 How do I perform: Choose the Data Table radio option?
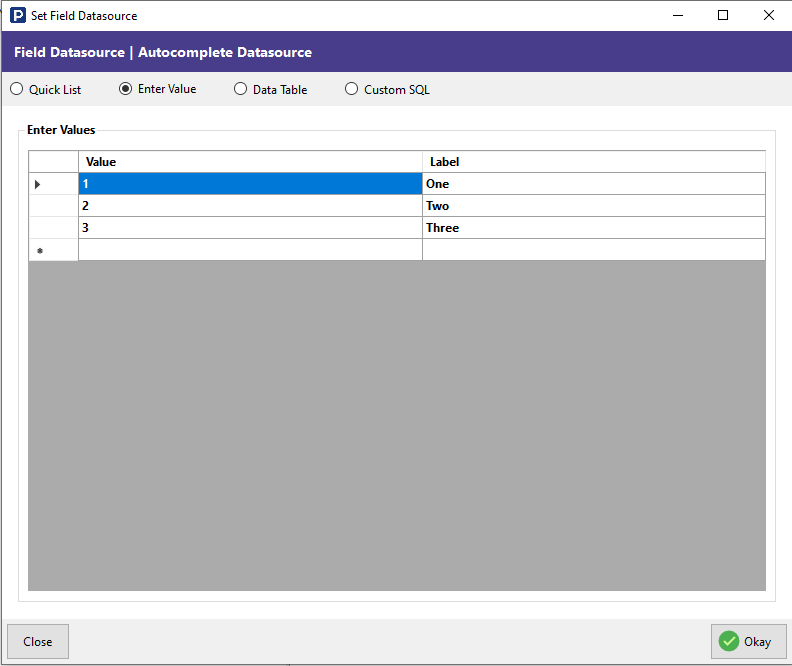(x=240, y=89)
